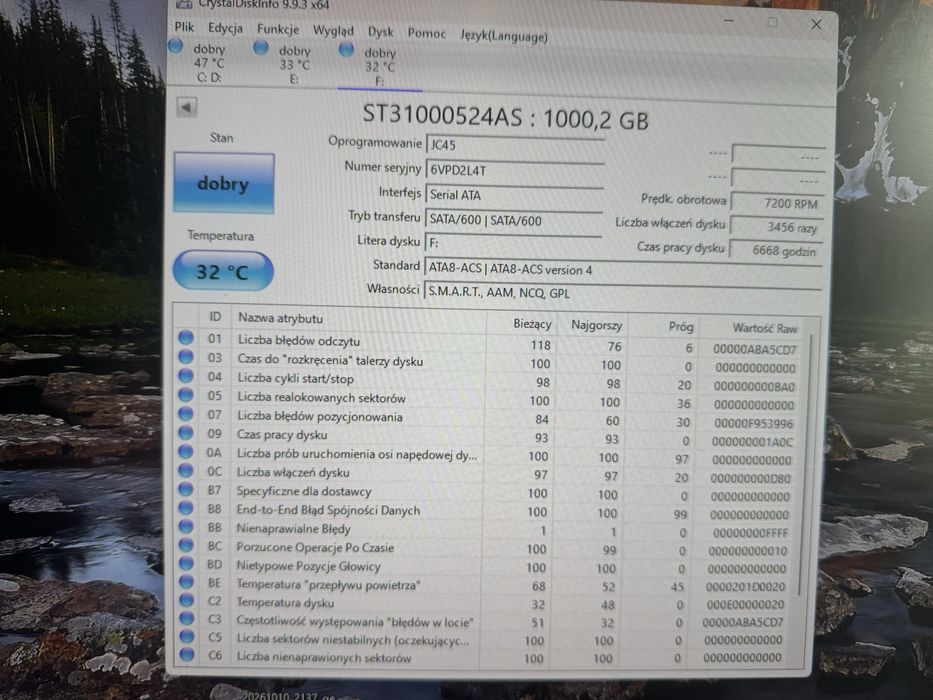Click status icon for attribute BB

tap(186, 526)
